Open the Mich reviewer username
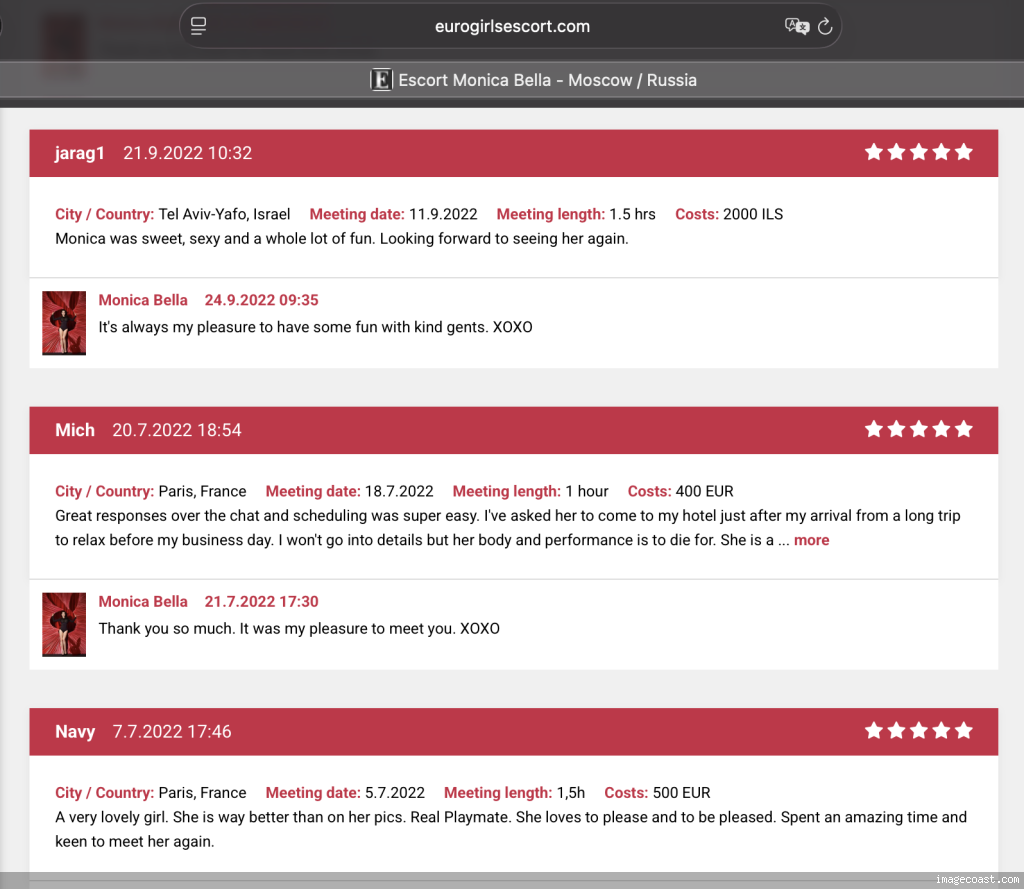1024x889 pixels. (75, 430)
